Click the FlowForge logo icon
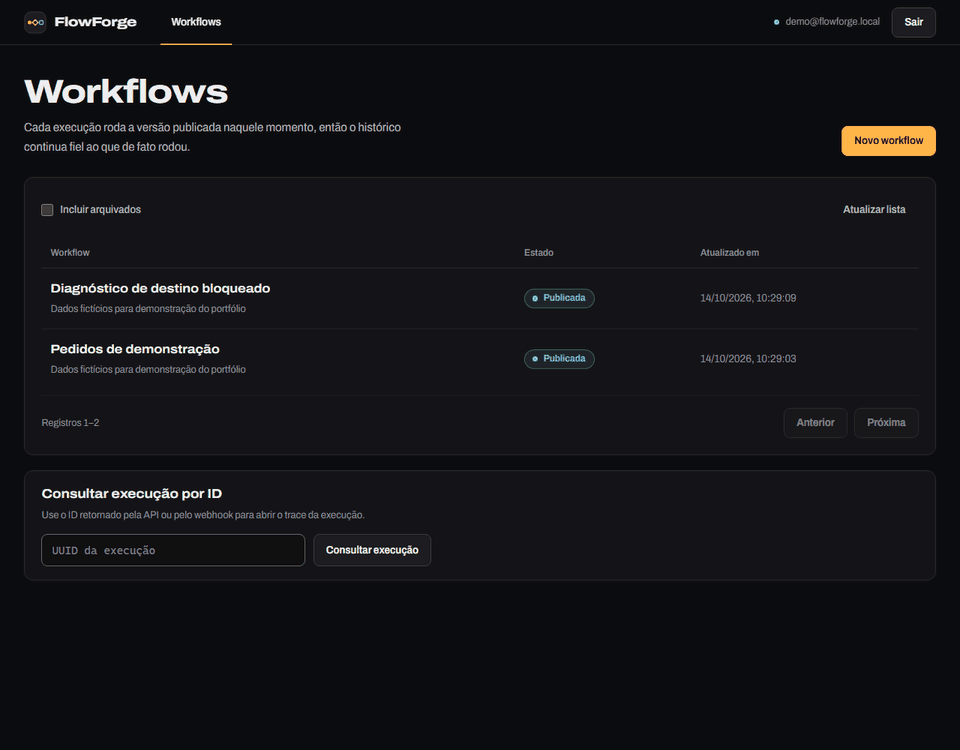 (35, 23)
